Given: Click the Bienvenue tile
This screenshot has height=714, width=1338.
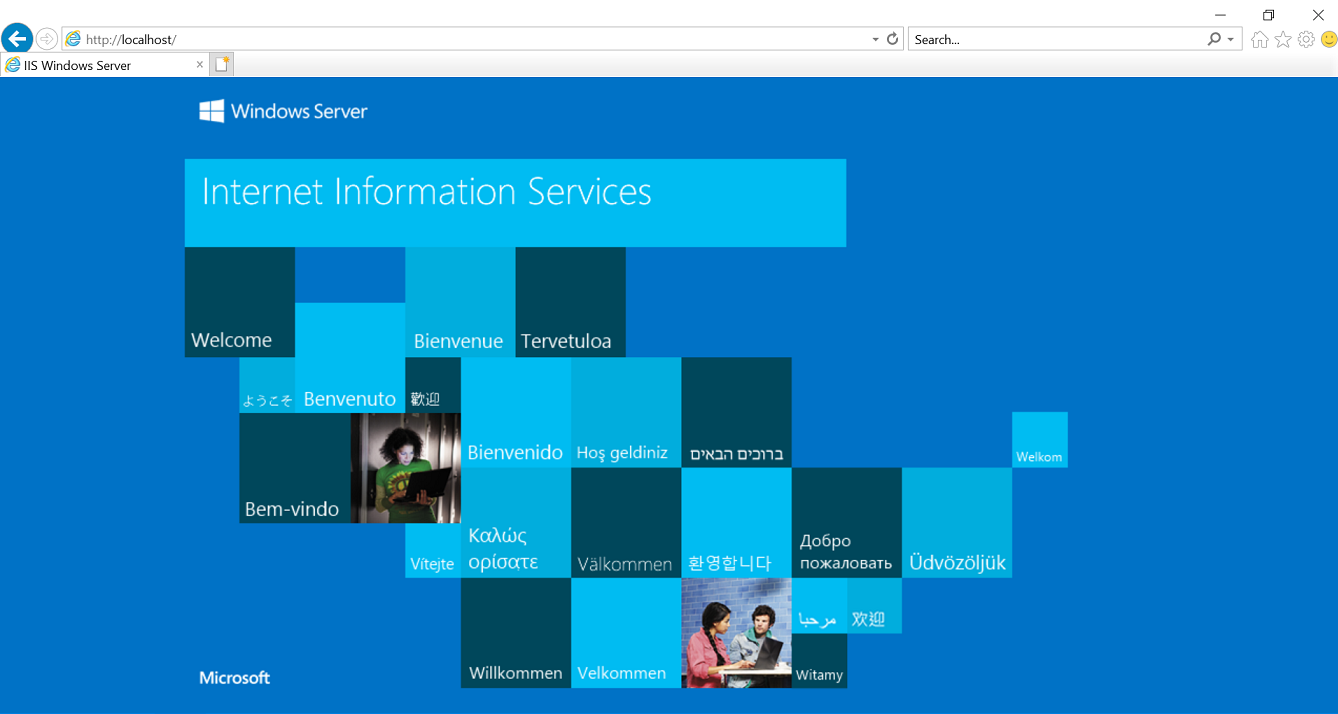Looking at the screenshot, I should pyautogui.click(x=460, y=302).
